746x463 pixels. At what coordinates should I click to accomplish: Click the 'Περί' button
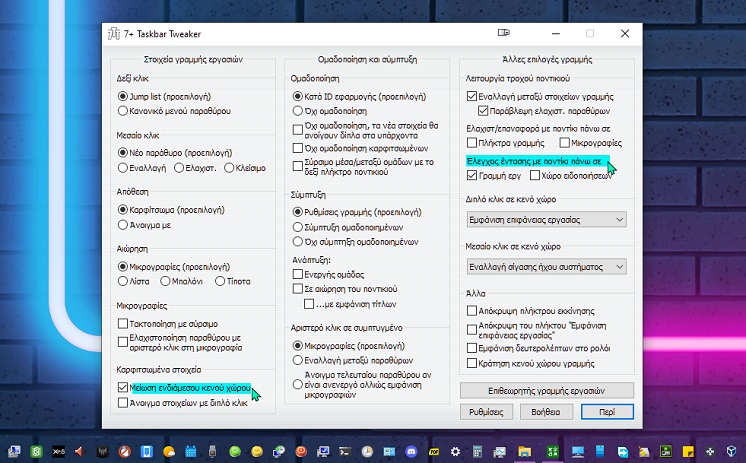coord(607,412)
